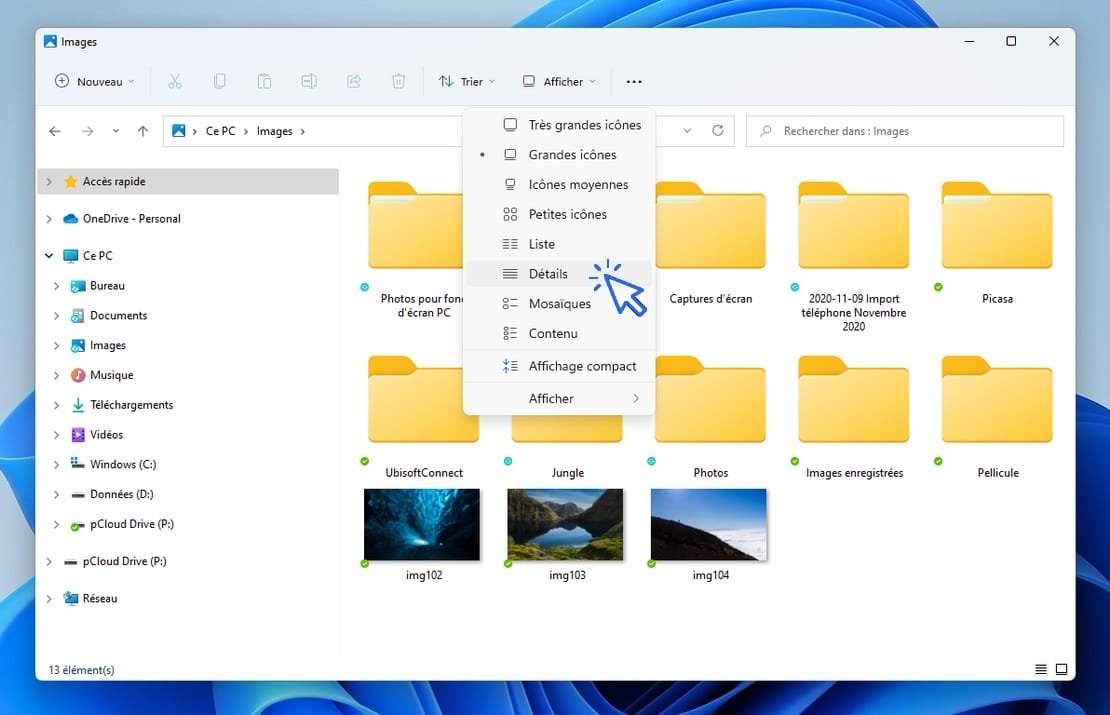Viewport: 1110px width, 715px height.
Task: Open the 2020-11-09 Import téléphone folder
Action: pyautogui.click(x=854, y=256)
